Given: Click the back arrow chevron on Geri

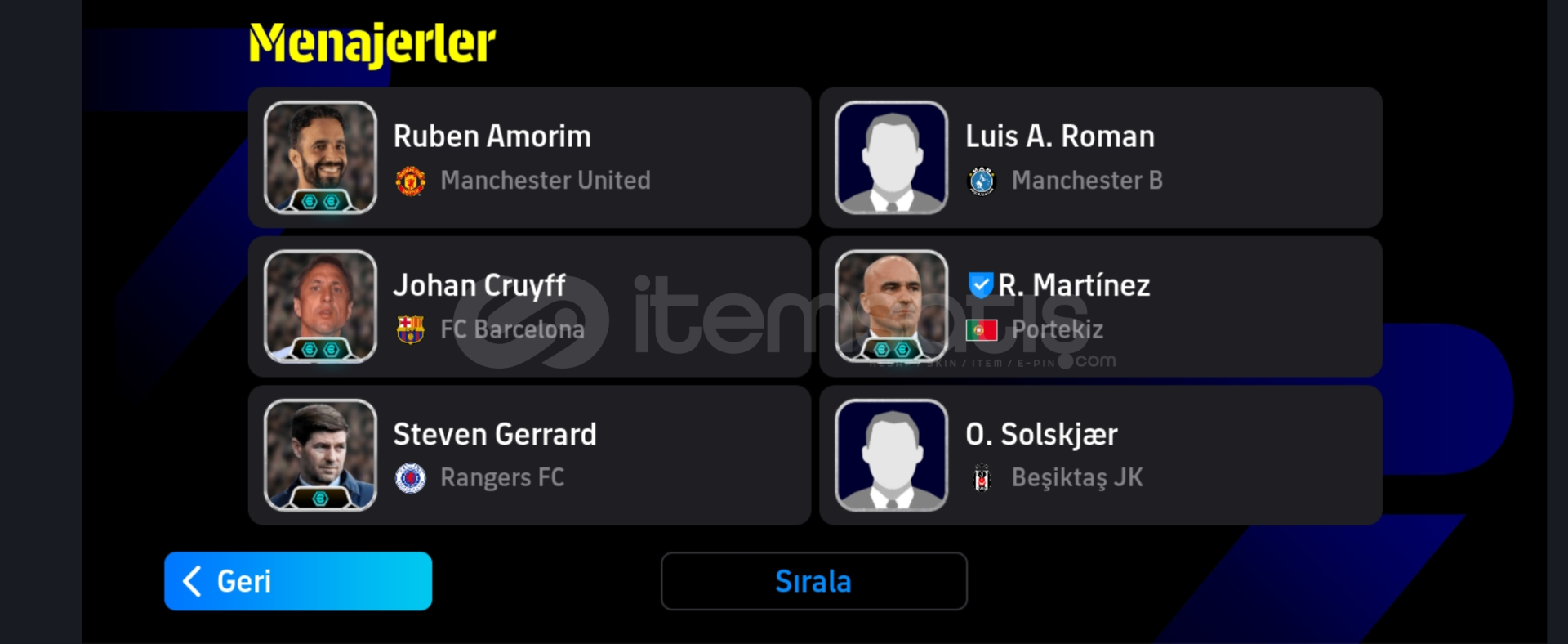Looking at the screenshot, I should 192,581.
